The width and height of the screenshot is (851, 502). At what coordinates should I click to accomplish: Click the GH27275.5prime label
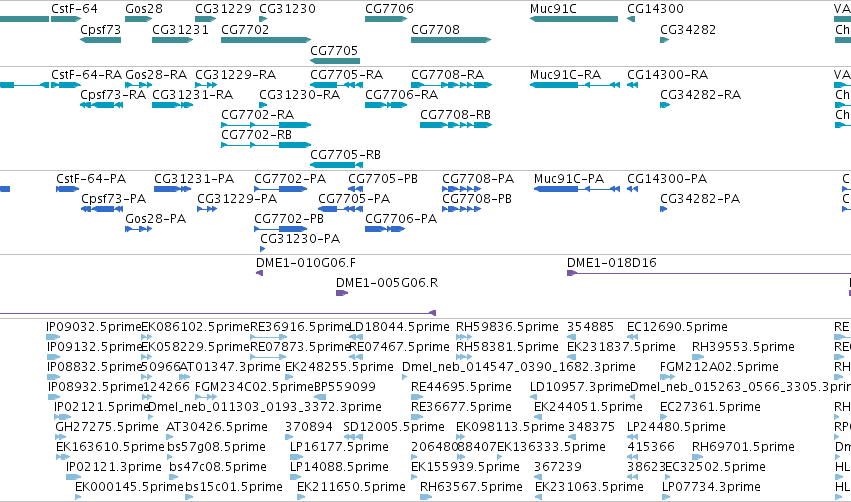click(107, 427)
